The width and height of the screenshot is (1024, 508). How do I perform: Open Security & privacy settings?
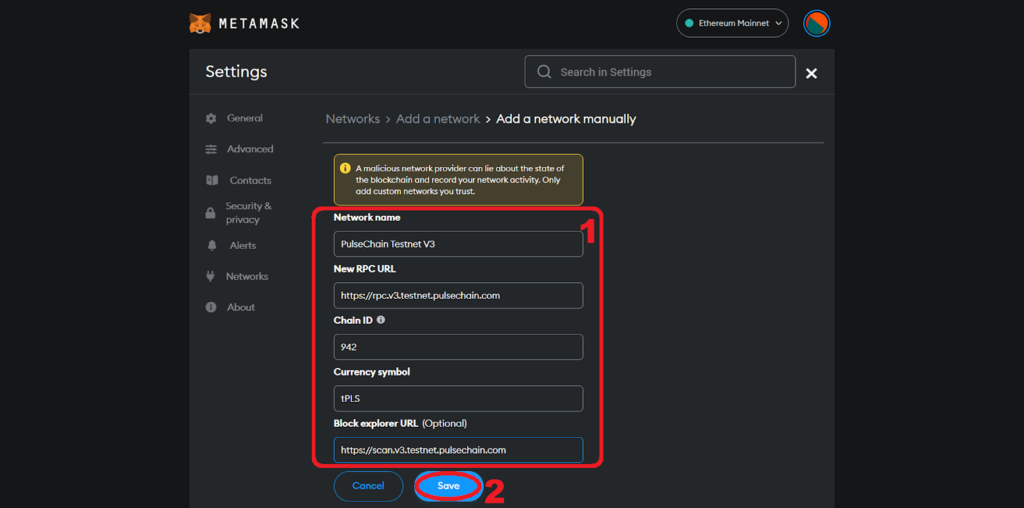pyautogui.click(x=248, y=213)
